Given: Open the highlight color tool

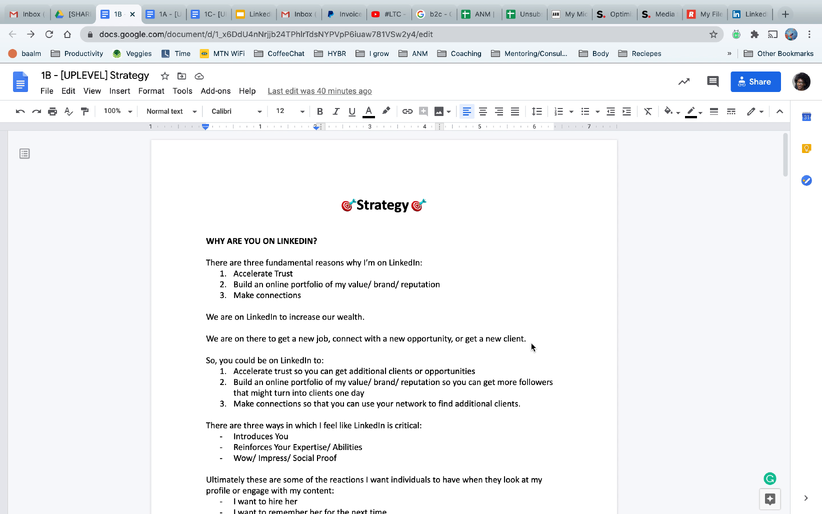Looking at the screenshot, I should 386,111.
